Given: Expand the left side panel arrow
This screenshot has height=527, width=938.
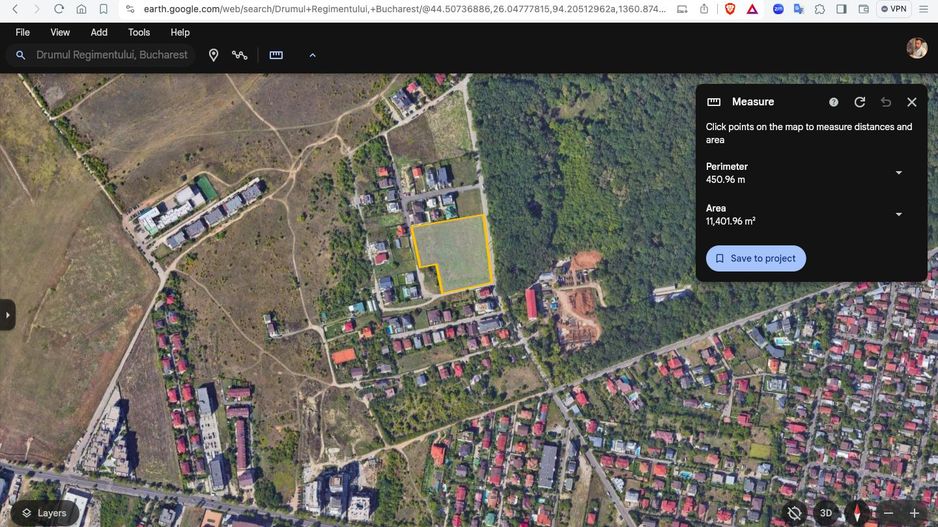Looking at the screenshot, I should point(8,315).
